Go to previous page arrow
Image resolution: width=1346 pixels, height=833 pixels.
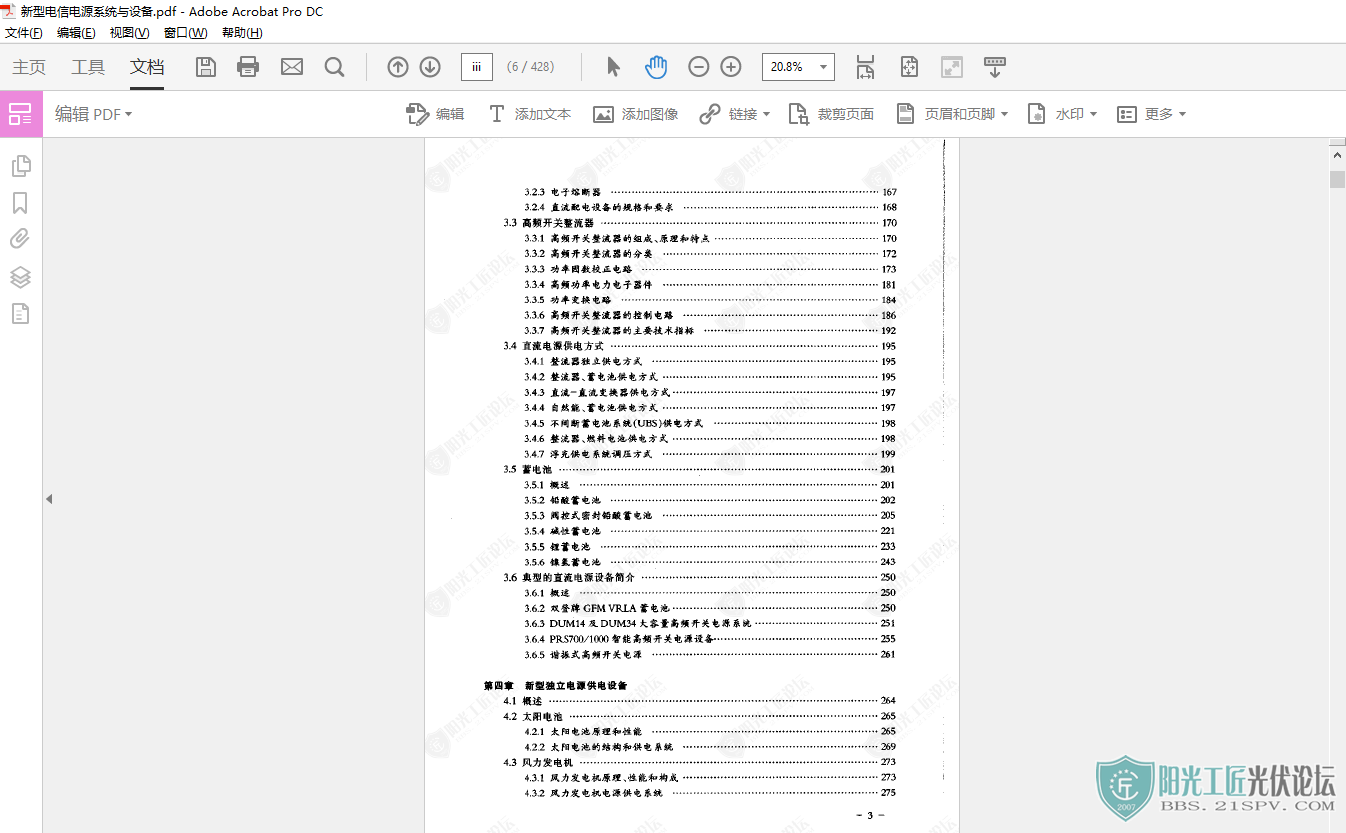pyautogui.click(x=398, y=67)
